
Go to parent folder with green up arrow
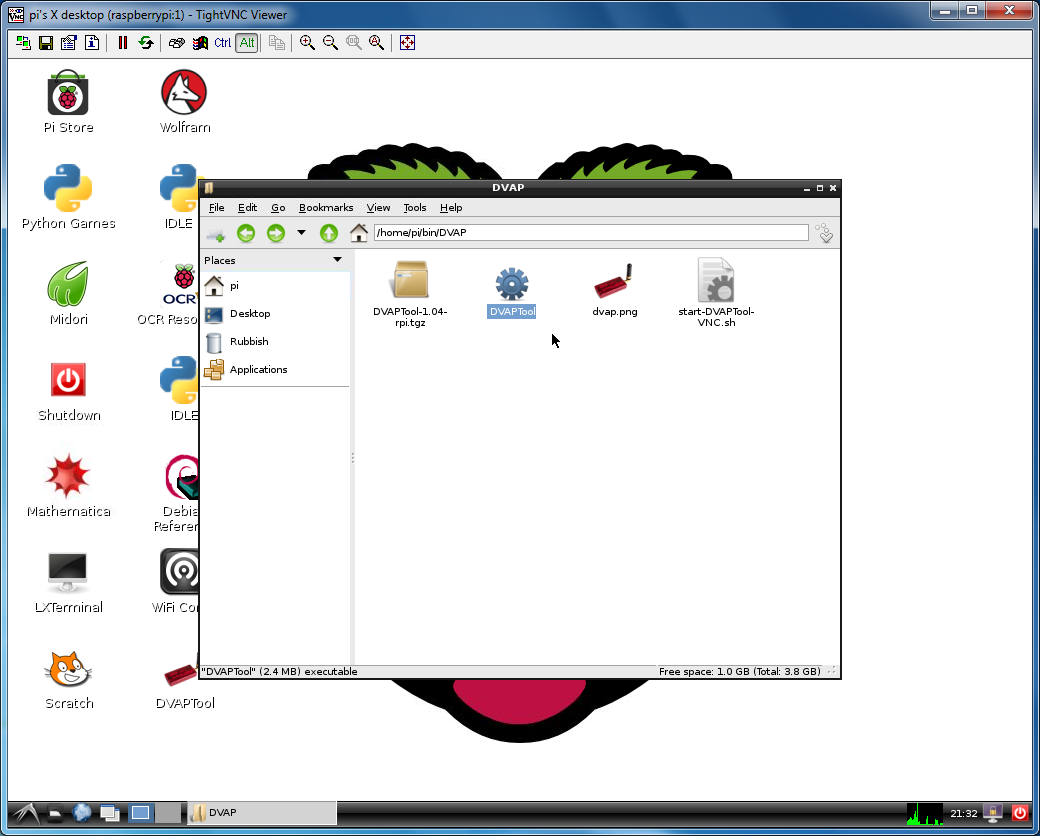pyautogui.click(x=329, y=233)
